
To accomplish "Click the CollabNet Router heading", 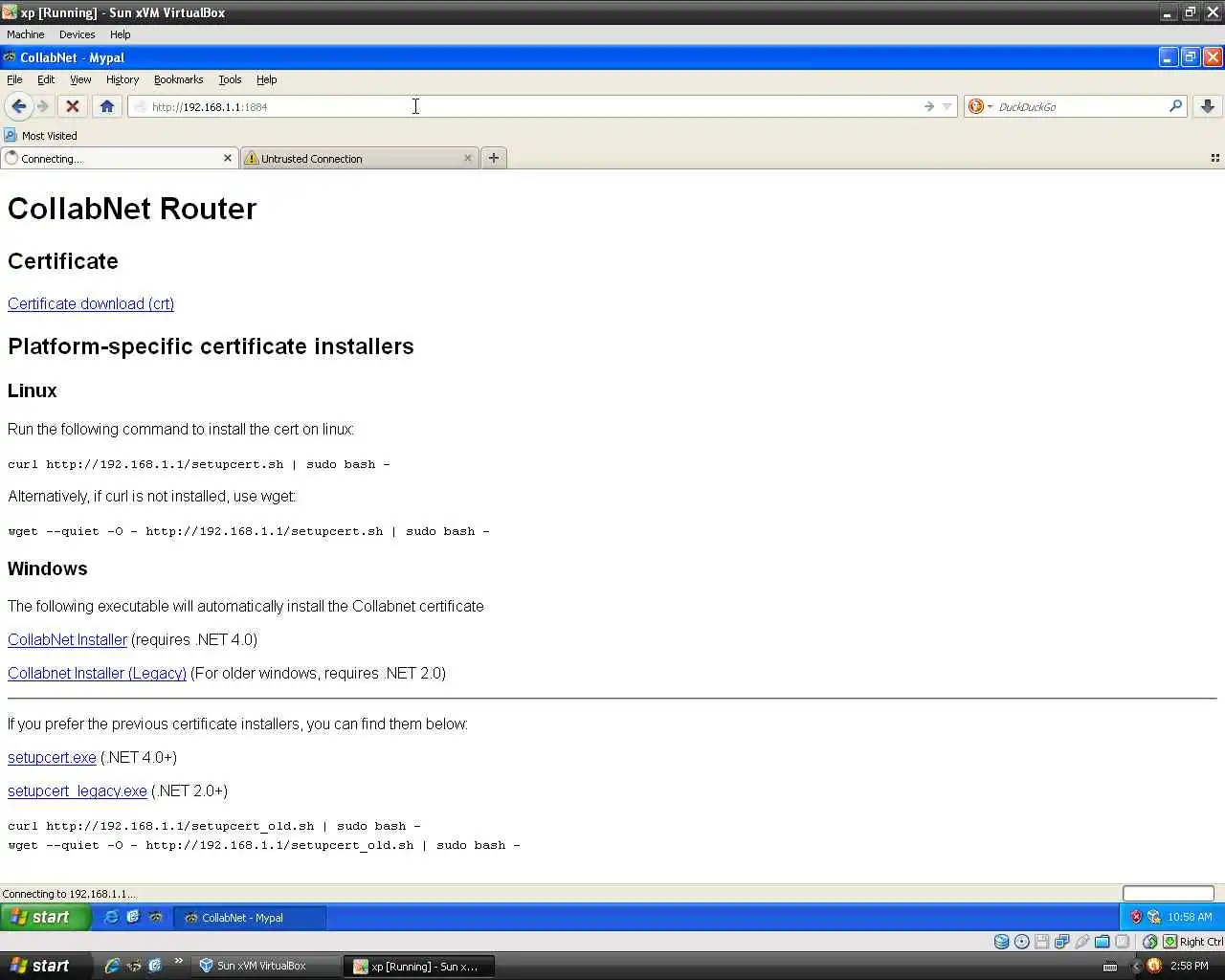I will click(x=132, y=209).
